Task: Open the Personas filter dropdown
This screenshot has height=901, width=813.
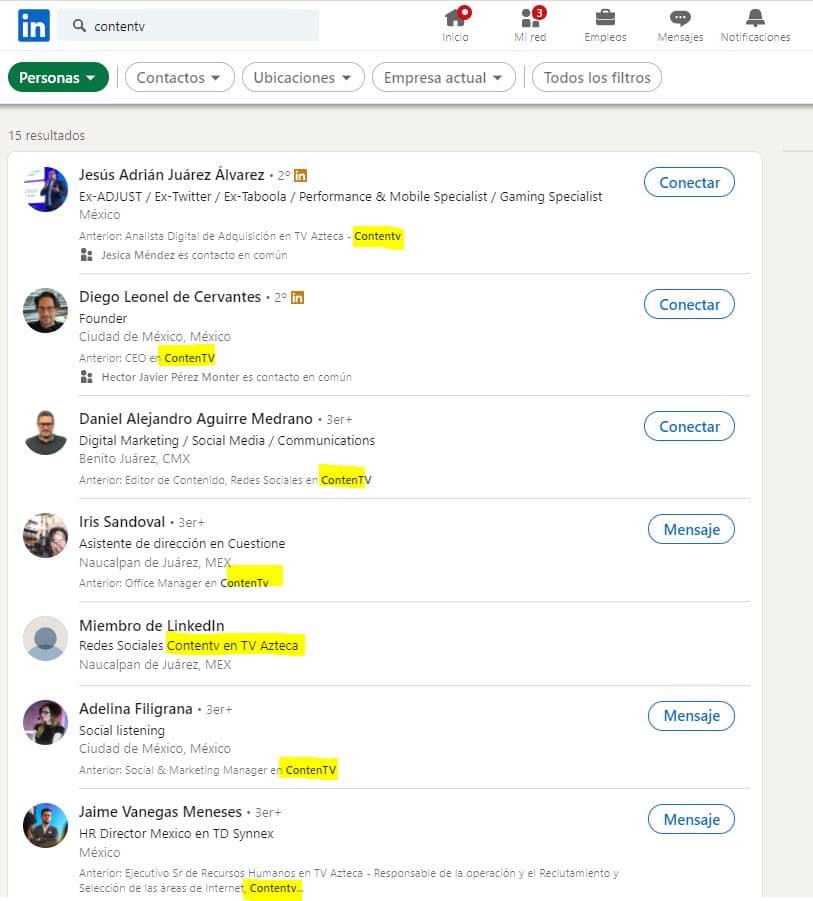Action: tap(58, 77)
